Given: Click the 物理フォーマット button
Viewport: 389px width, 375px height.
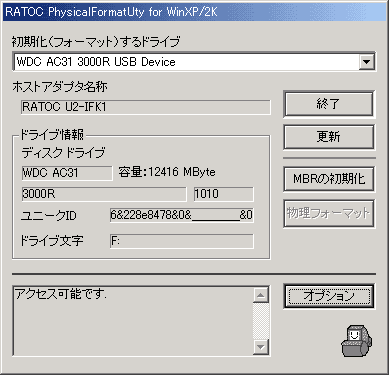Looking at the screenshot, I should (x=329, y=213).
